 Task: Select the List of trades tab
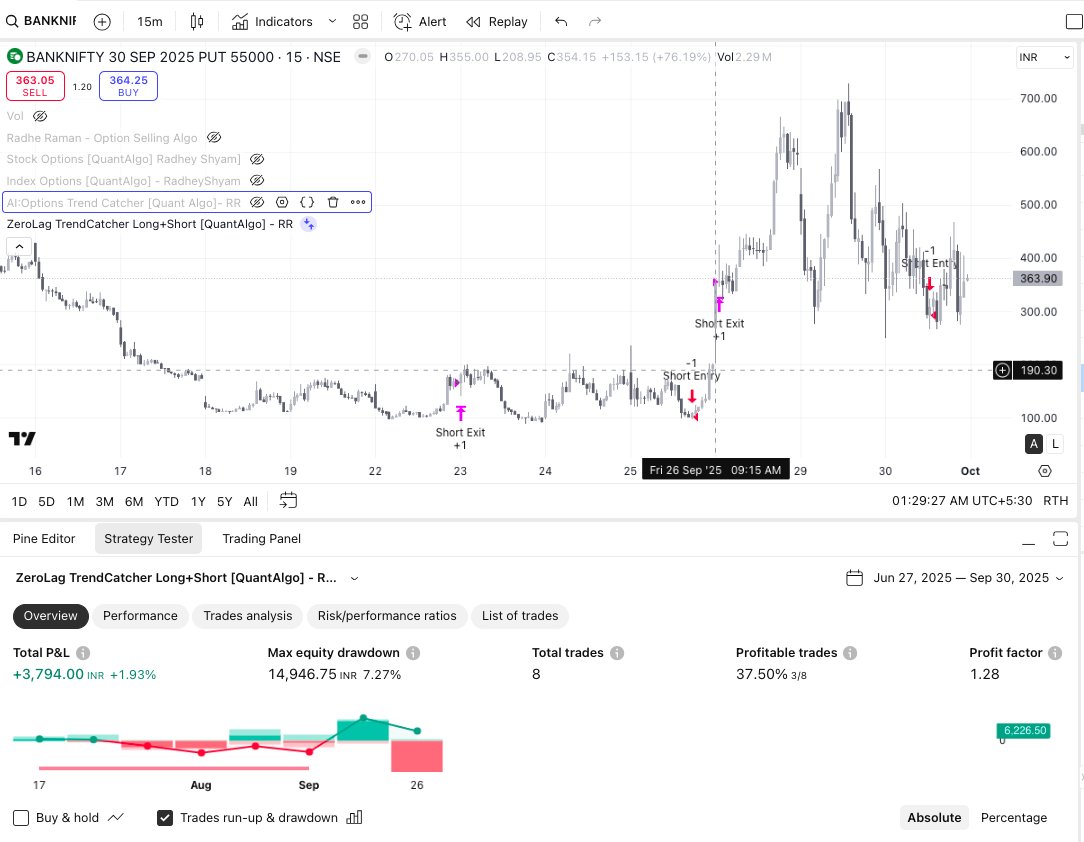click(x=520, y=616)
